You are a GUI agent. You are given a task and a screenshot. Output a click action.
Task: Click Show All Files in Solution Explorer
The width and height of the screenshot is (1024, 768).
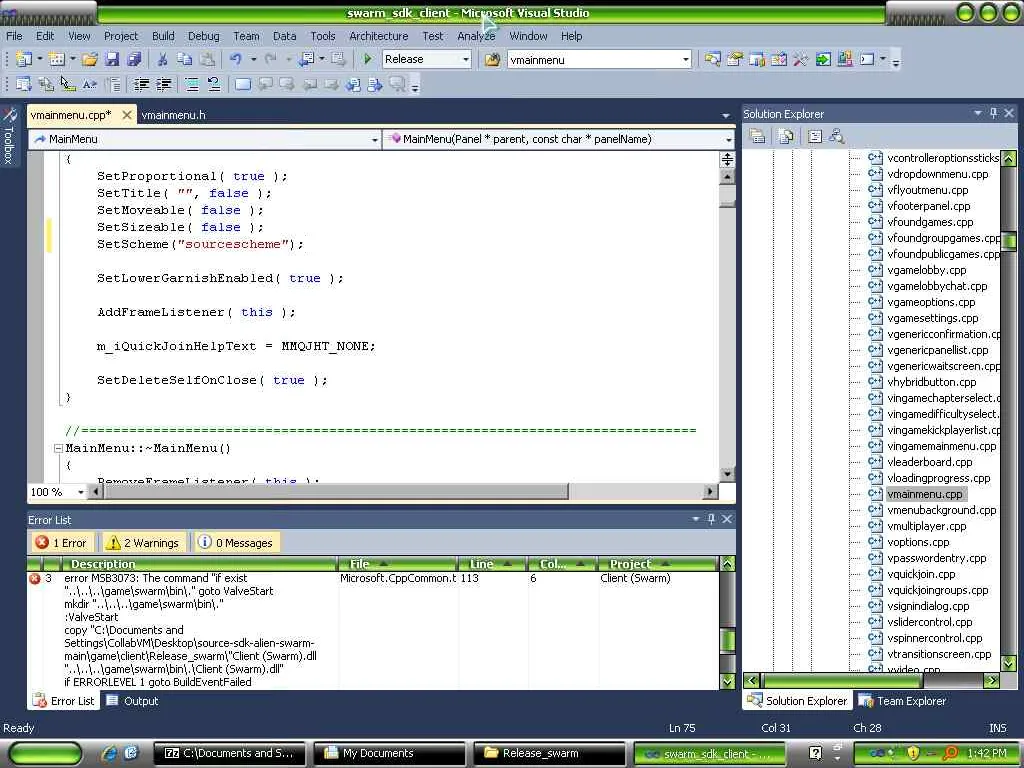pyautogui.click(x=786, y=136)
